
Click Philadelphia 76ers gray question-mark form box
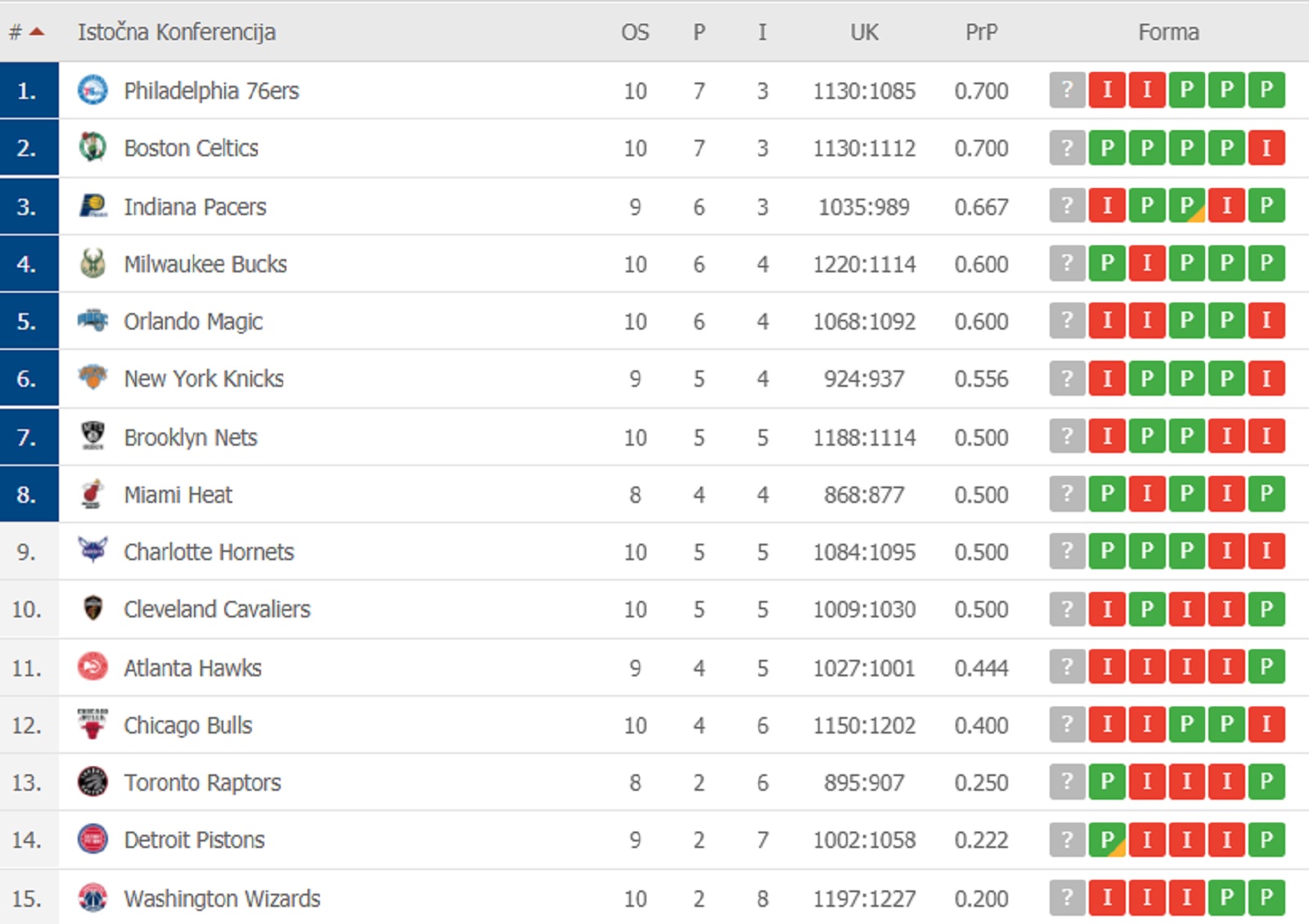[x=1067, y=90]
